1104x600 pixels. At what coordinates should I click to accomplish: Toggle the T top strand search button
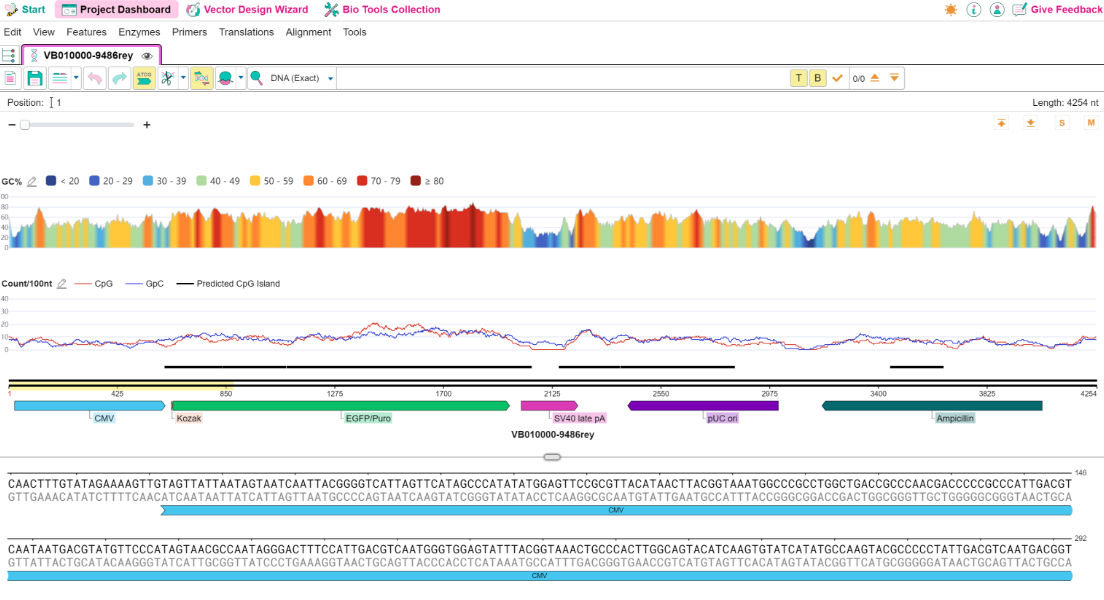[798, 78]
